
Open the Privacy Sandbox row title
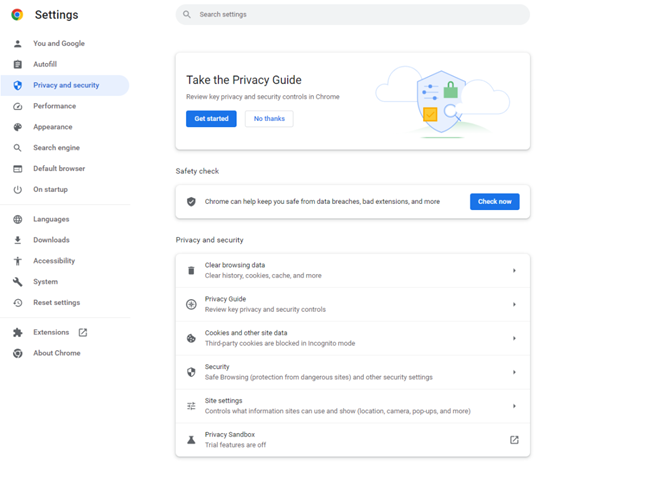[x=230, y=435]
